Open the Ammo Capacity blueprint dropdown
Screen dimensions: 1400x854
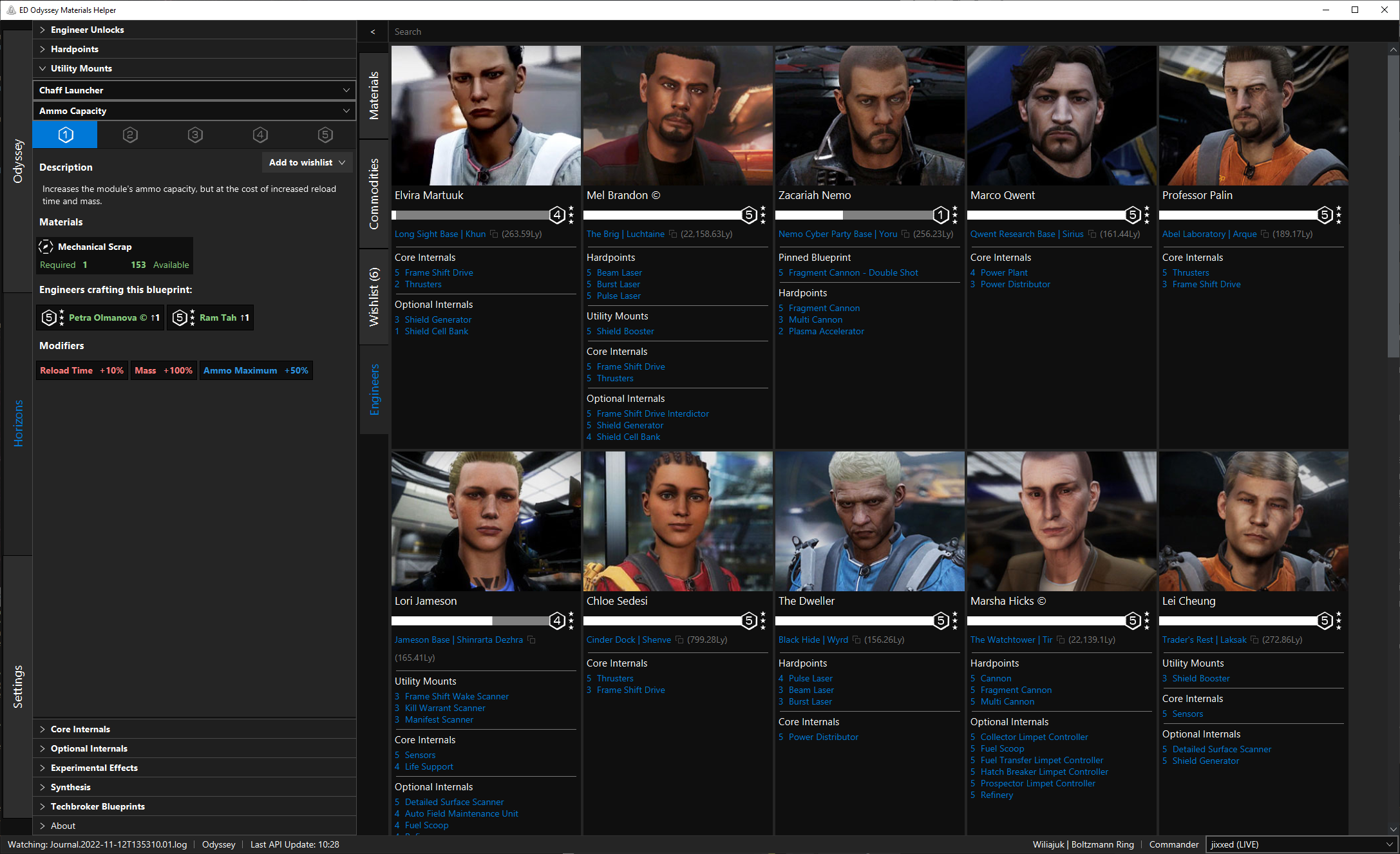click(x=194, y=111)
